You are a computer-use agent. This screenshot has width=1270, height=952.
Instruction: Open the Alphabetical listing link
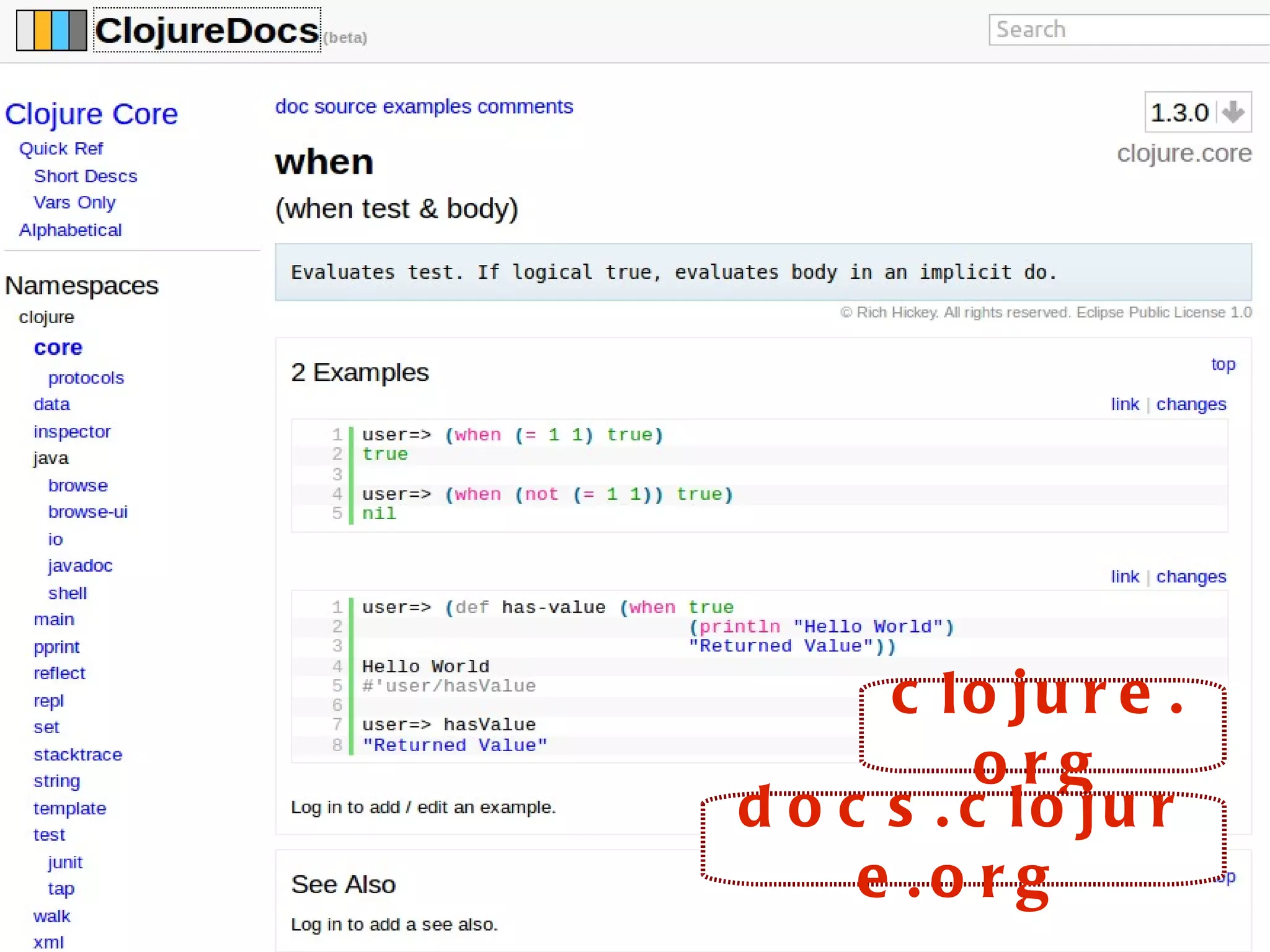70,230
